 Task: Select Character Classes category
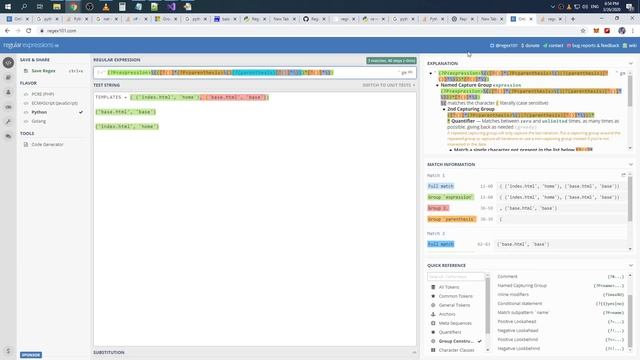click(x=456, y=350)
